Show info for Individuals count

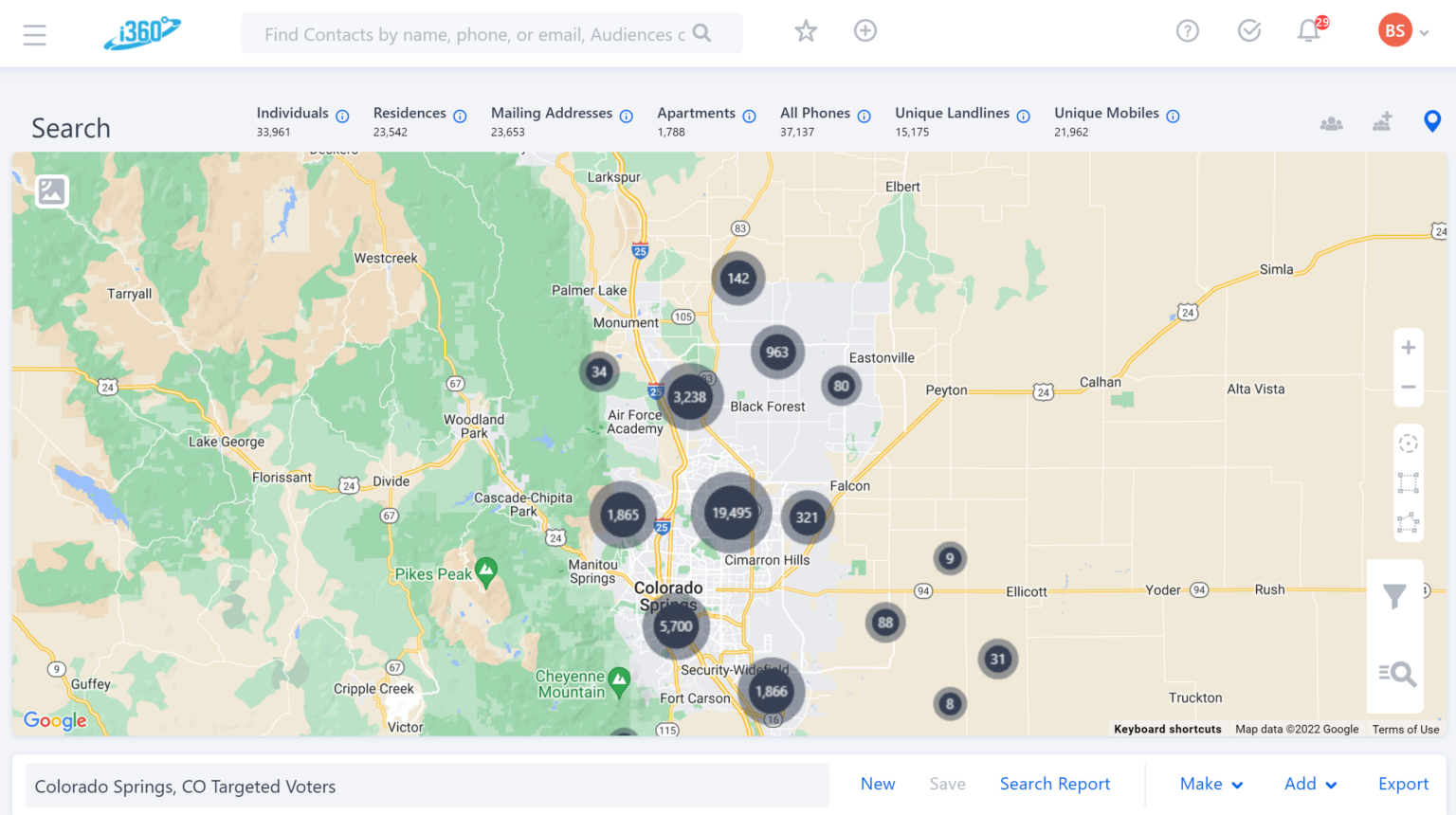click(x=342, y=117)
